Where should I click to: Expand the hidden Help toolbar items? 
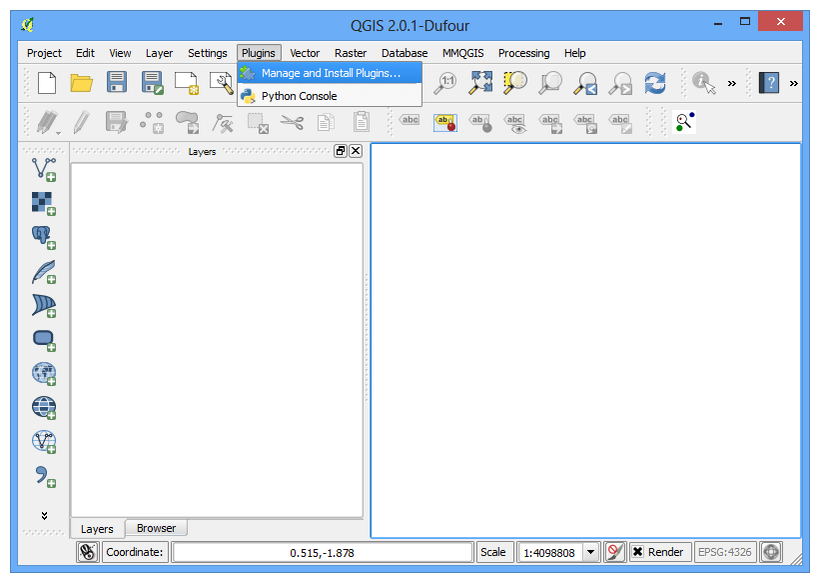[794, 83]
